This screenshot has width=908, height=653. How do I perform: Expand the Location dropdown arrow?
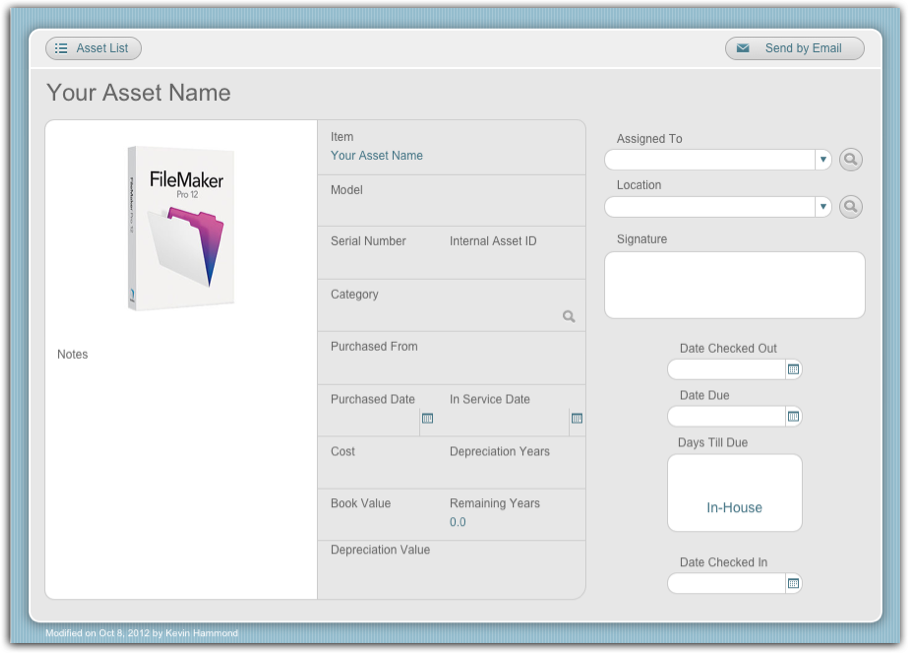822,206
